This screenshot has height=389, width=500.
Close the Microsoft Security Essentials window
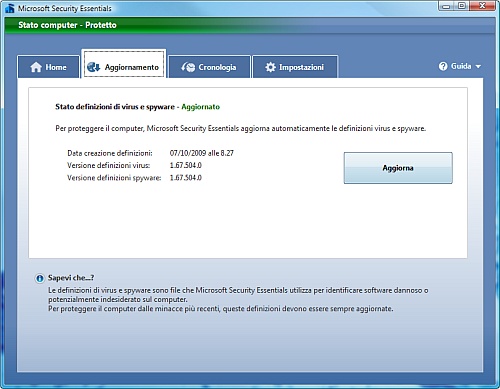pos(482,6)
